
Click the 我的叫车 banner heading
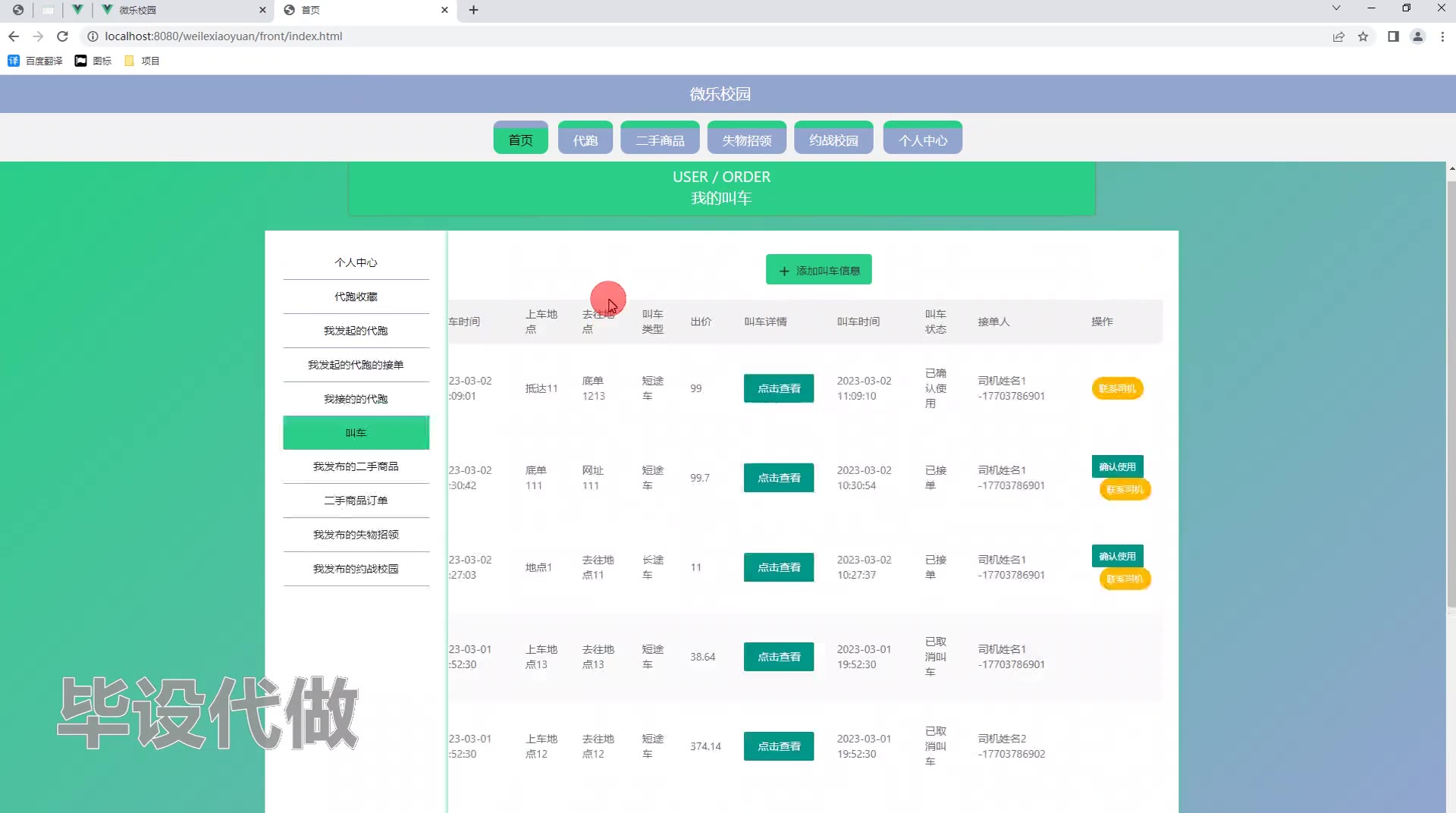tap(721, 198)
